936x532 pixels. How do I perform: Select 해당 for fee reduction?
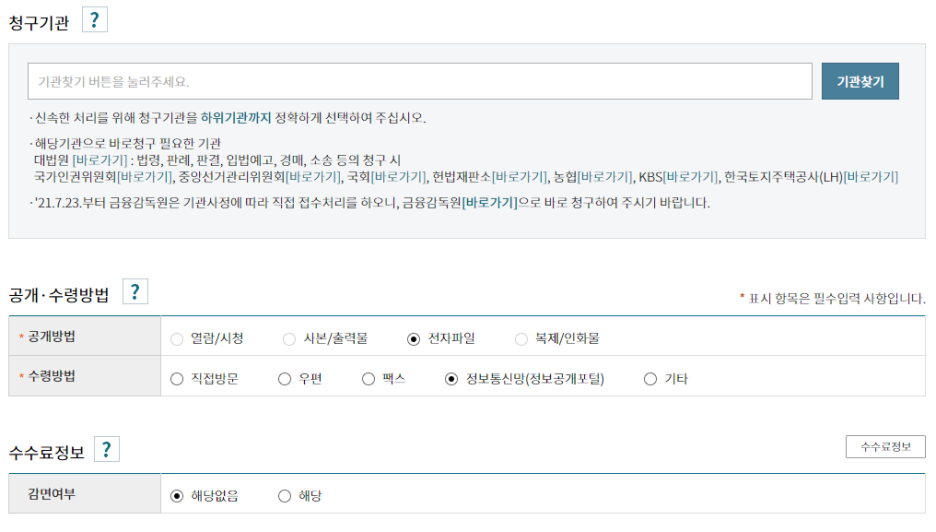click(285, 496)
